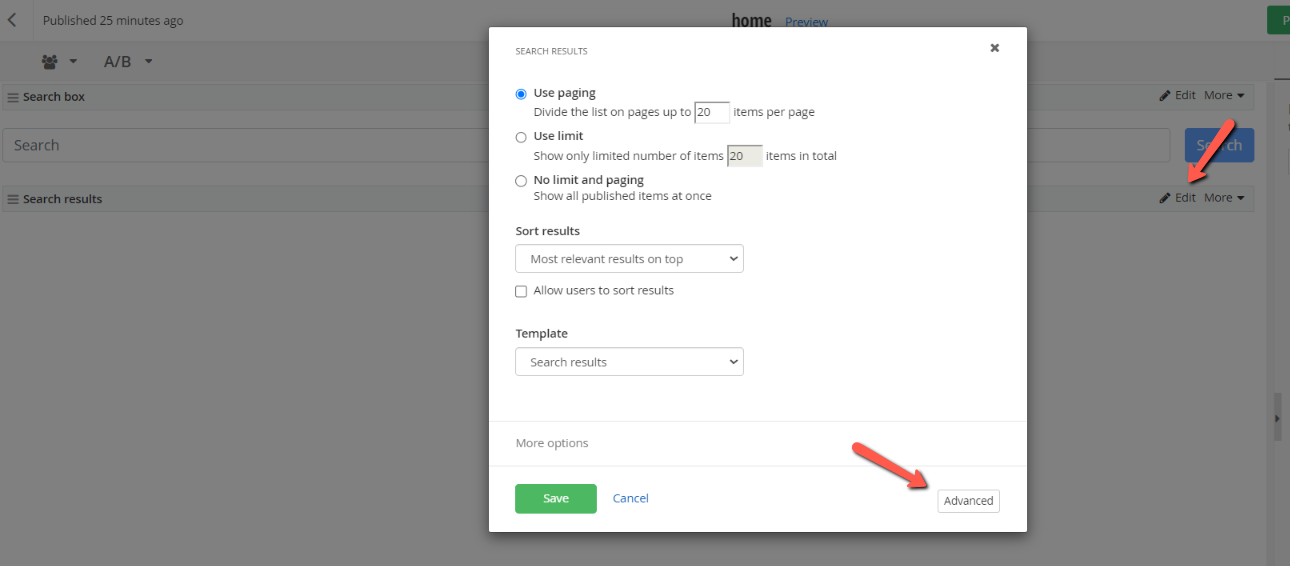The image size is (1290, 566).
Task: Click the Published 25 minutes ago status
Action: pos(113,21)
